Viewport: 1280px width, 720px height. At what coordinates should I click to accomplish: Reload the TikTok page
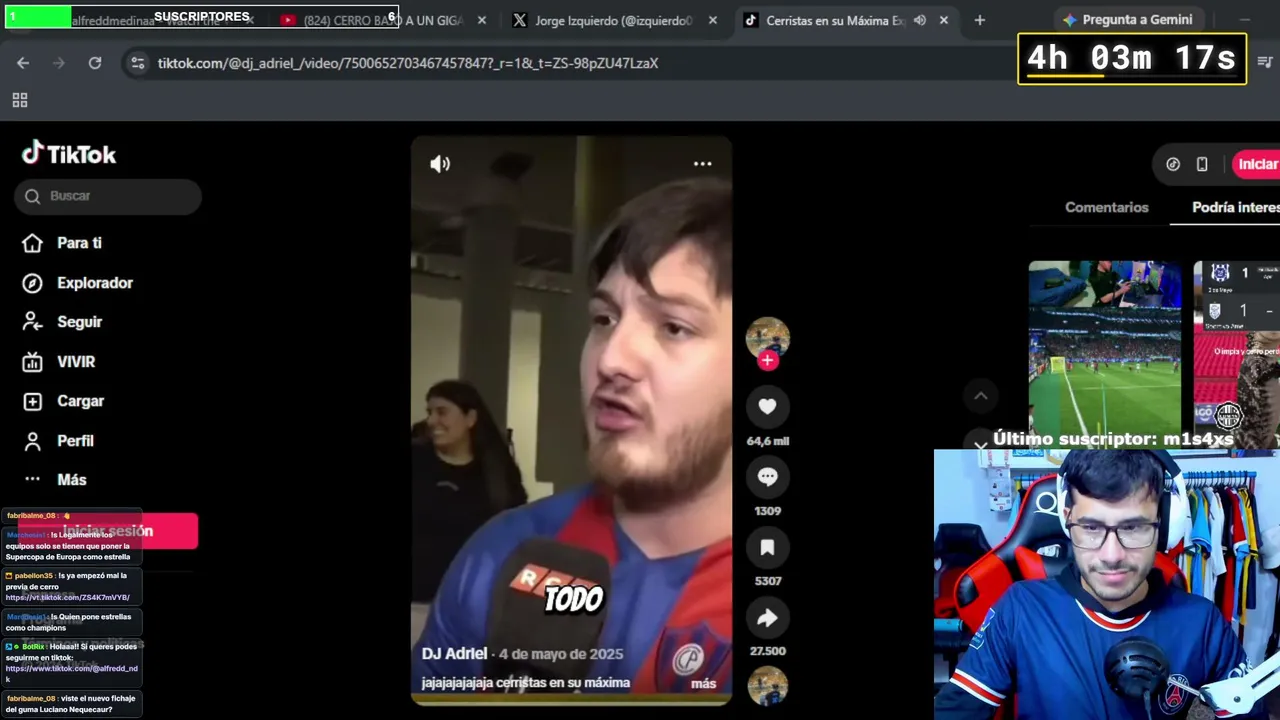click(95, 63)
